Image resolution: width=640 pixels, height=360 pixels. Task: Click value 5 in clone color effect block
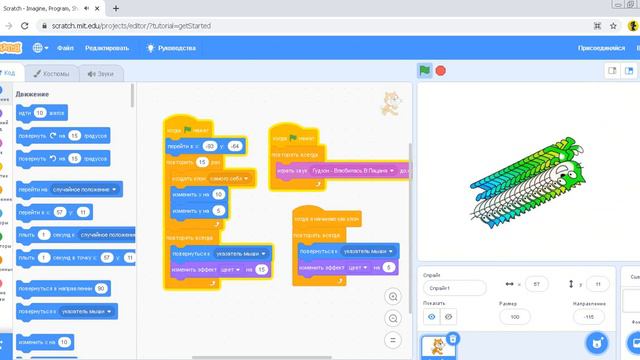[389, 267]
